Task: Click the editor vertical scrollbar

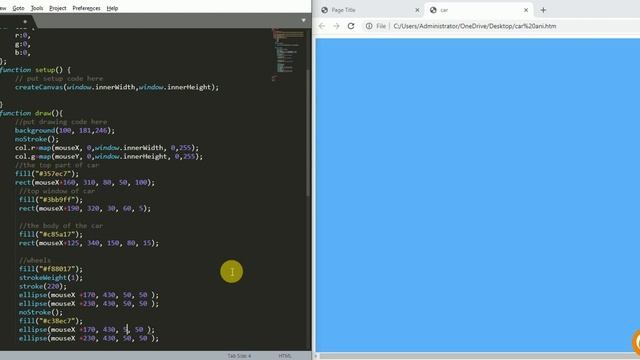Action: click(x=308, y=133)
